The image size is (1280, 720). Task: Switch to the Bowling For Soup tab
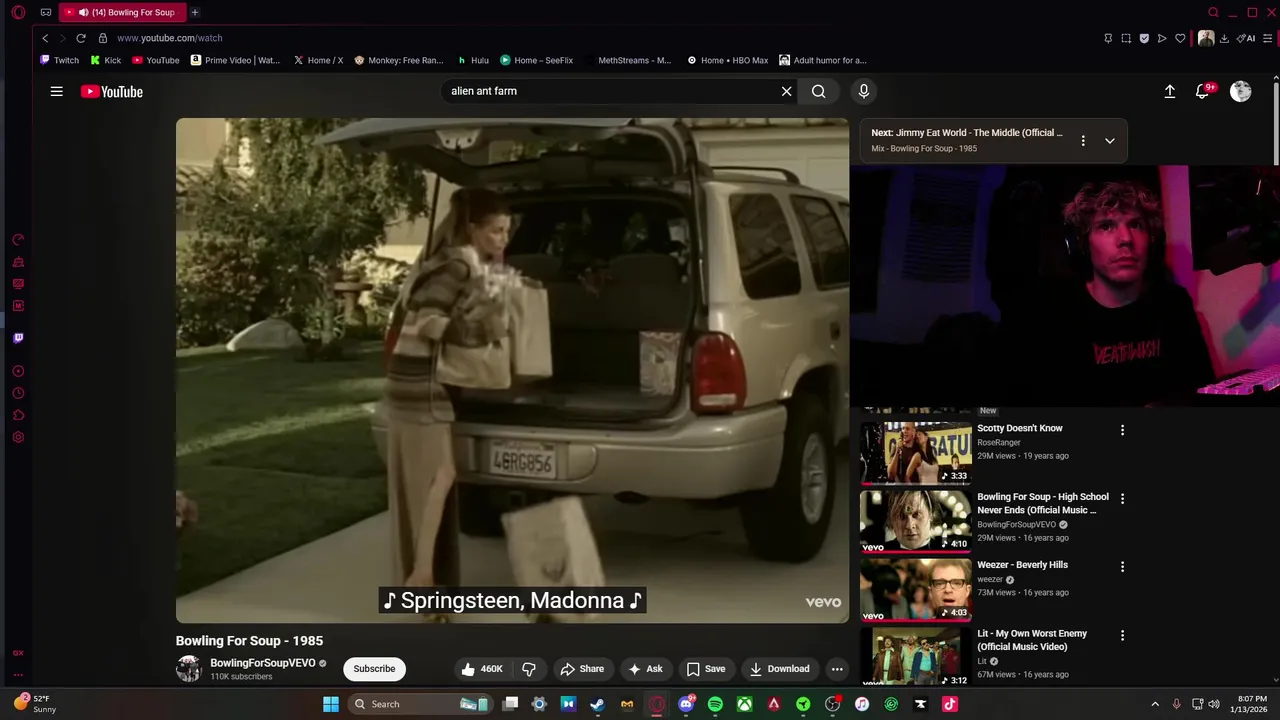[122, 12]
